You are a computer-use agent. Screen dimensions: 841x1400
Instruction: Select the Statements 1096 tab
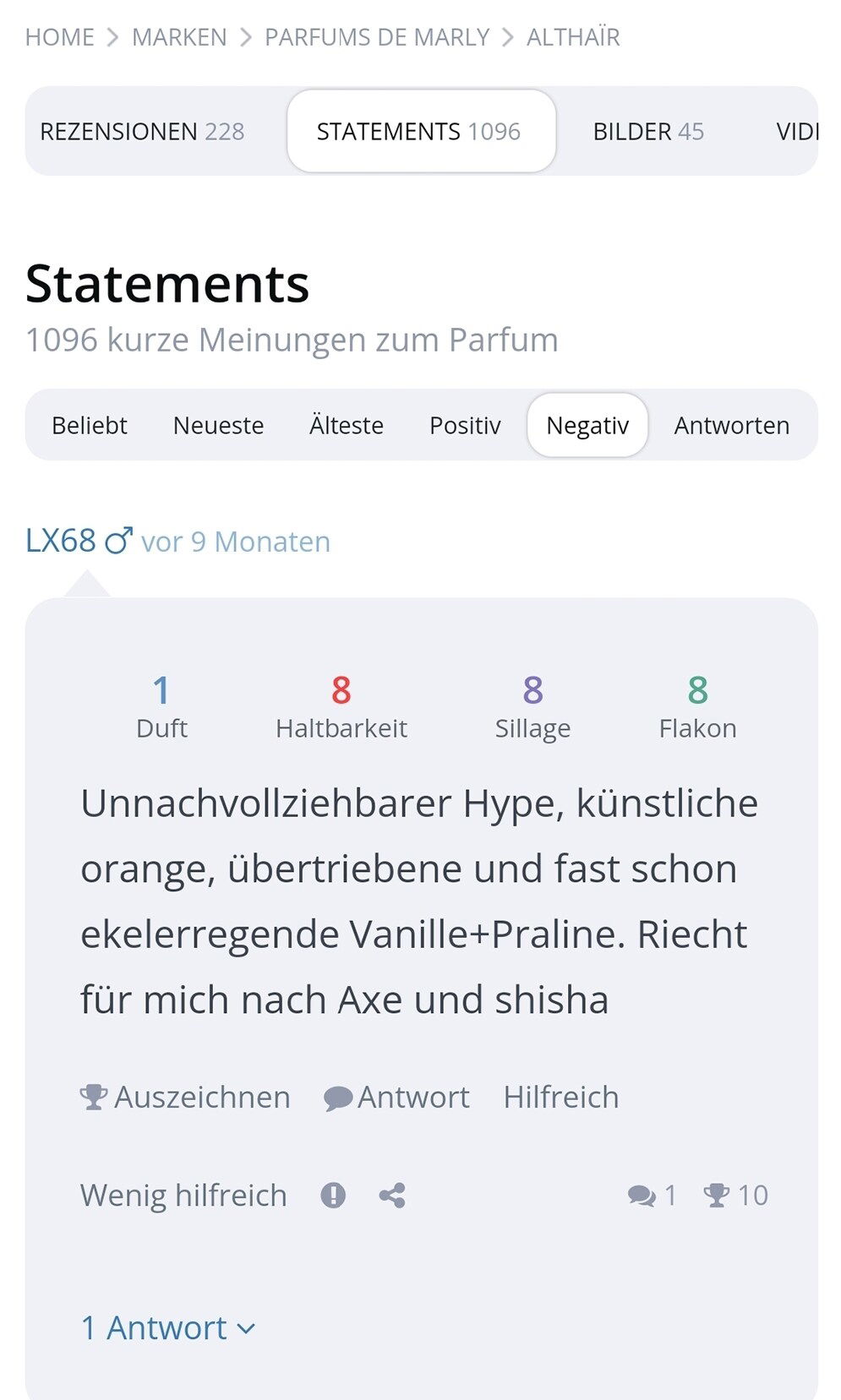point(421,131)
